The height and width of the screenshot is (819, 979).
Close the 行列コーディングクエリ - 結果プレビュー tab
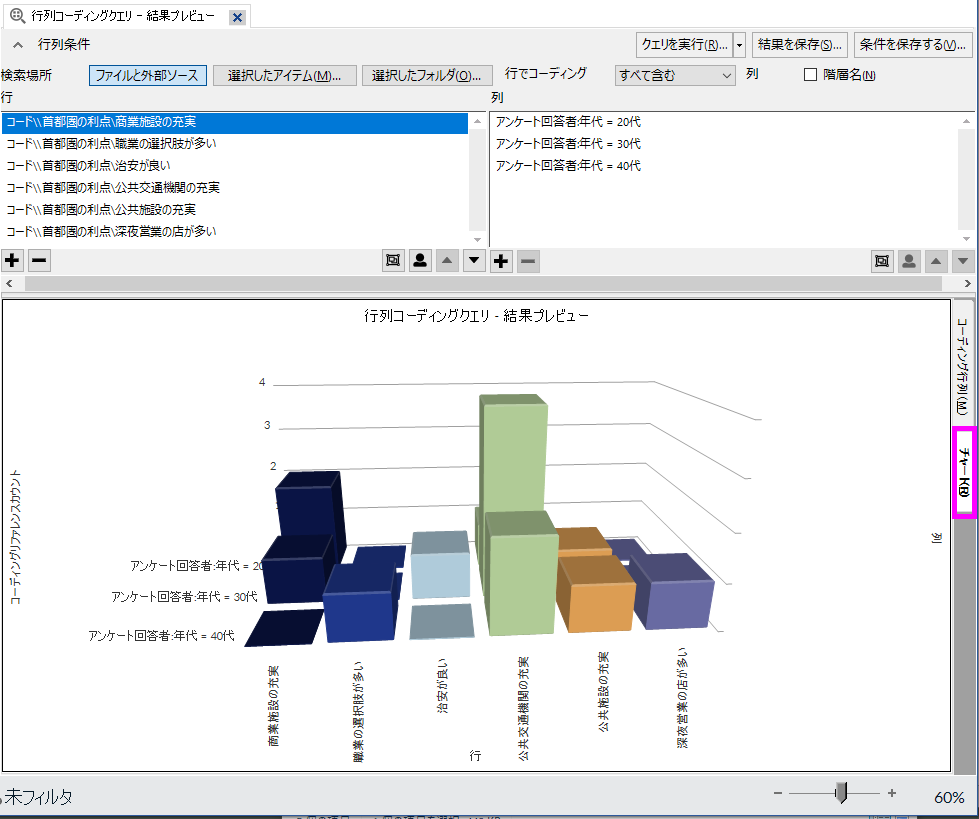click(x=237, y=18)
